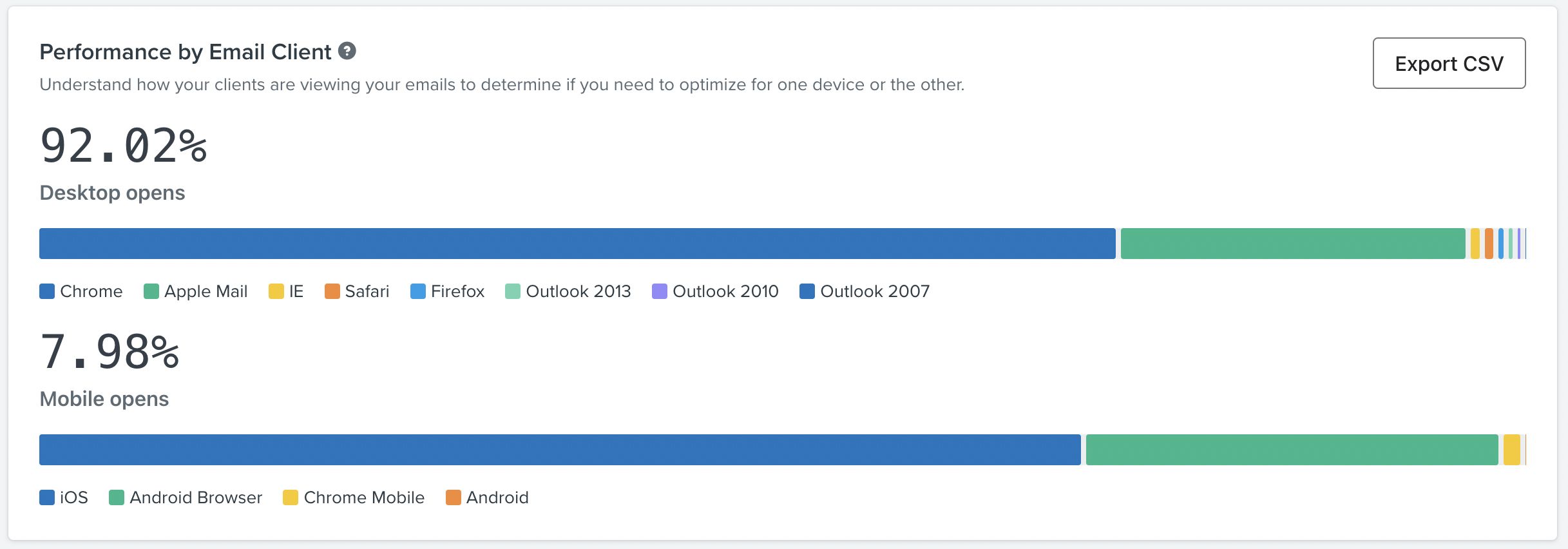Click the Export CSV button
The width and height of the screenshot is (1568, 549).
[x=1448, y=63]
